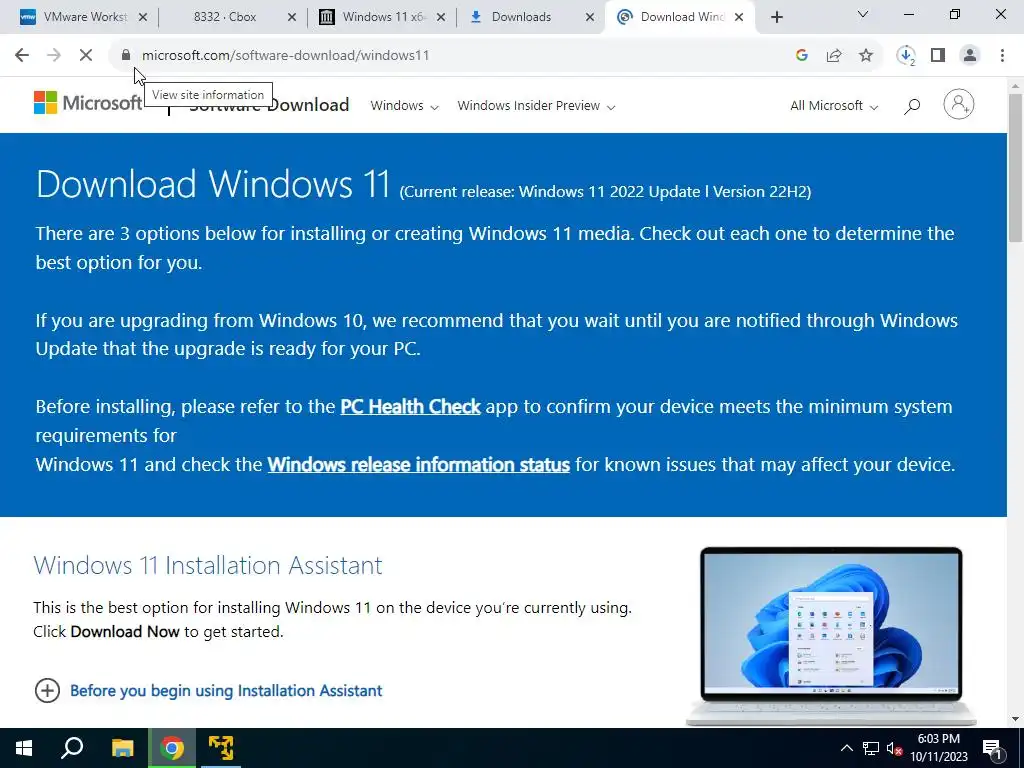Click scrollbar down arrow
This screenshot has width=1024, height=768.
pyautogui.click(x=1016, y=720)
